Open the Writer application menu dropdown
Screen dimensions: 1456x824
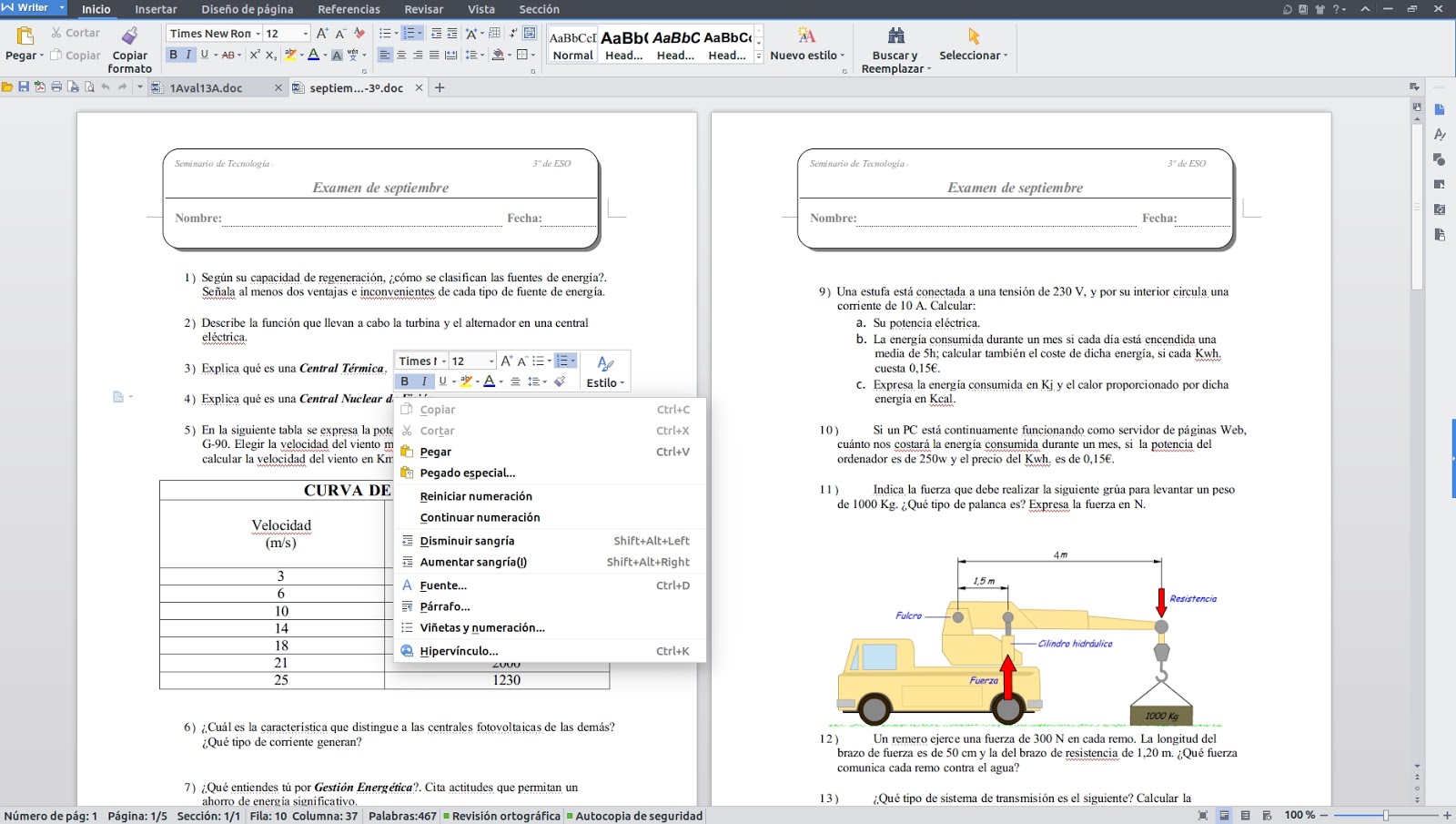click(x=62, y=8)
